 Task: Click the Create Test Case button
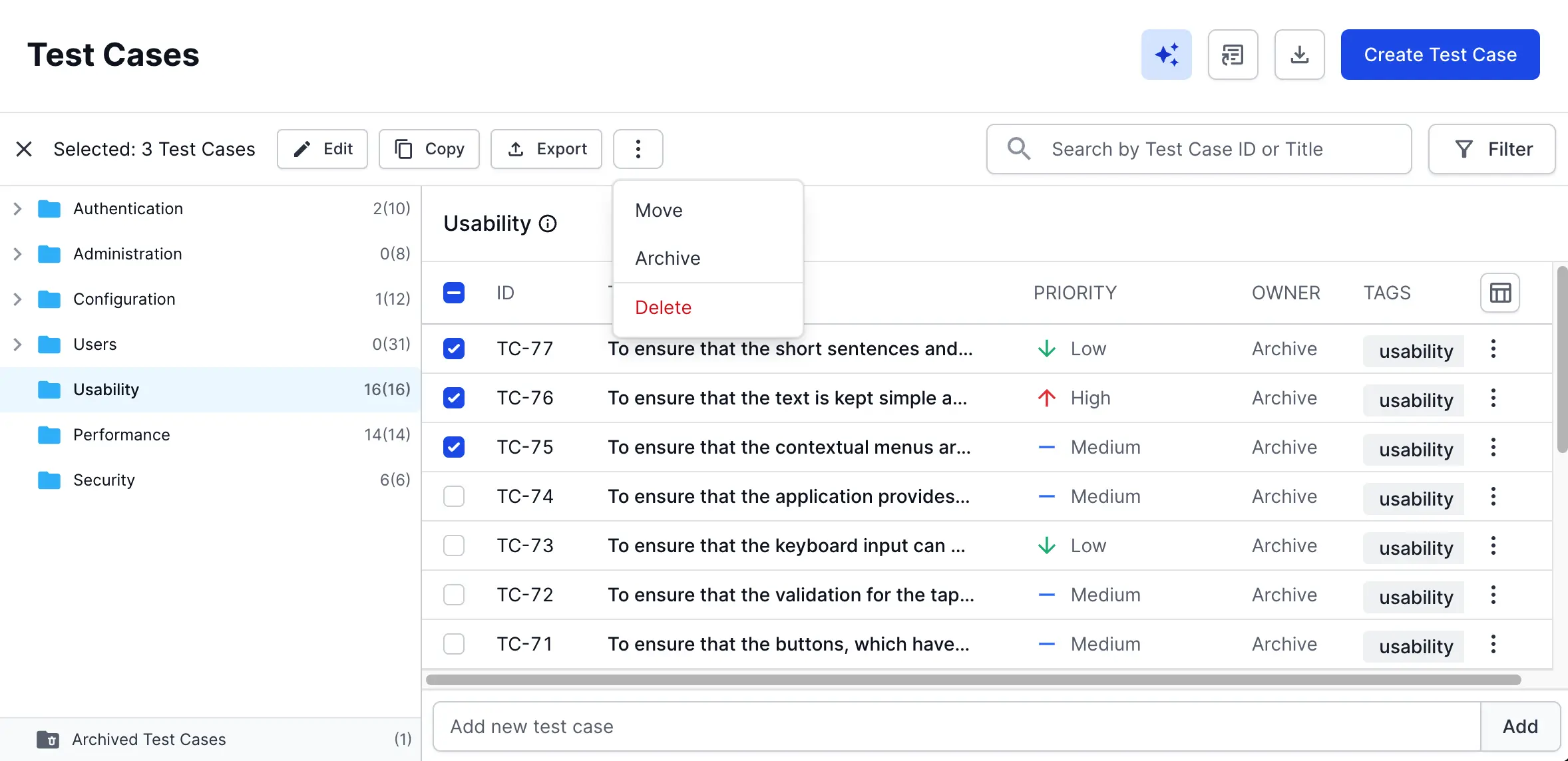coord(1440,55)
